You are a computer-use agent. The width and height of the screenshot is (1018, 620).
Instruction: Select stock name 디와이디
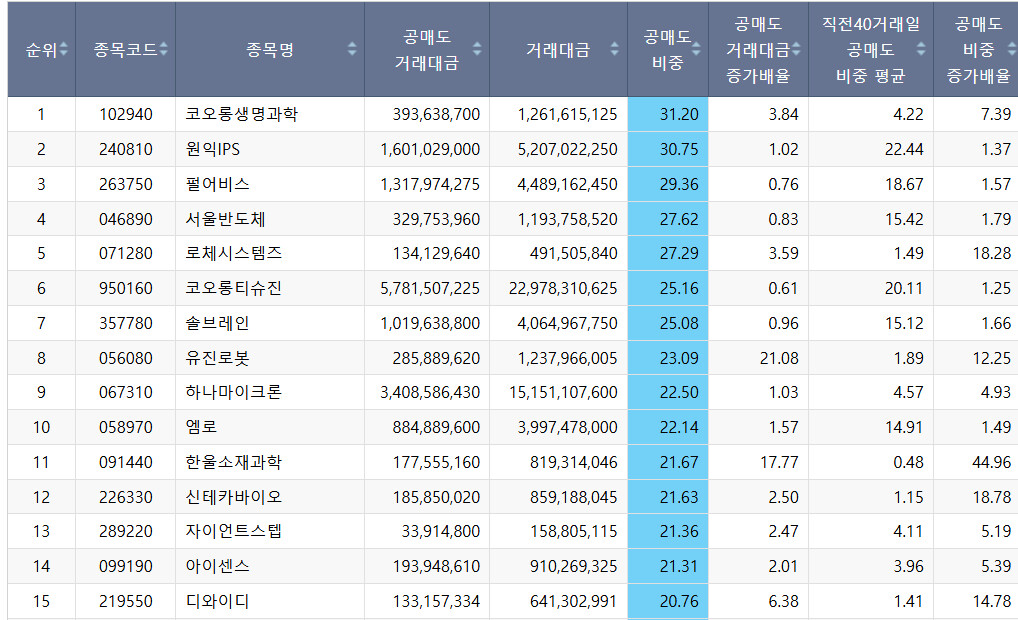click(217, 601)
